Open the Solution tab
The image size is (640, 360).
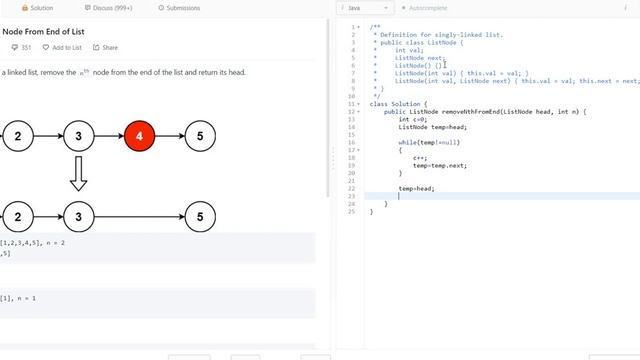(37, 8)
